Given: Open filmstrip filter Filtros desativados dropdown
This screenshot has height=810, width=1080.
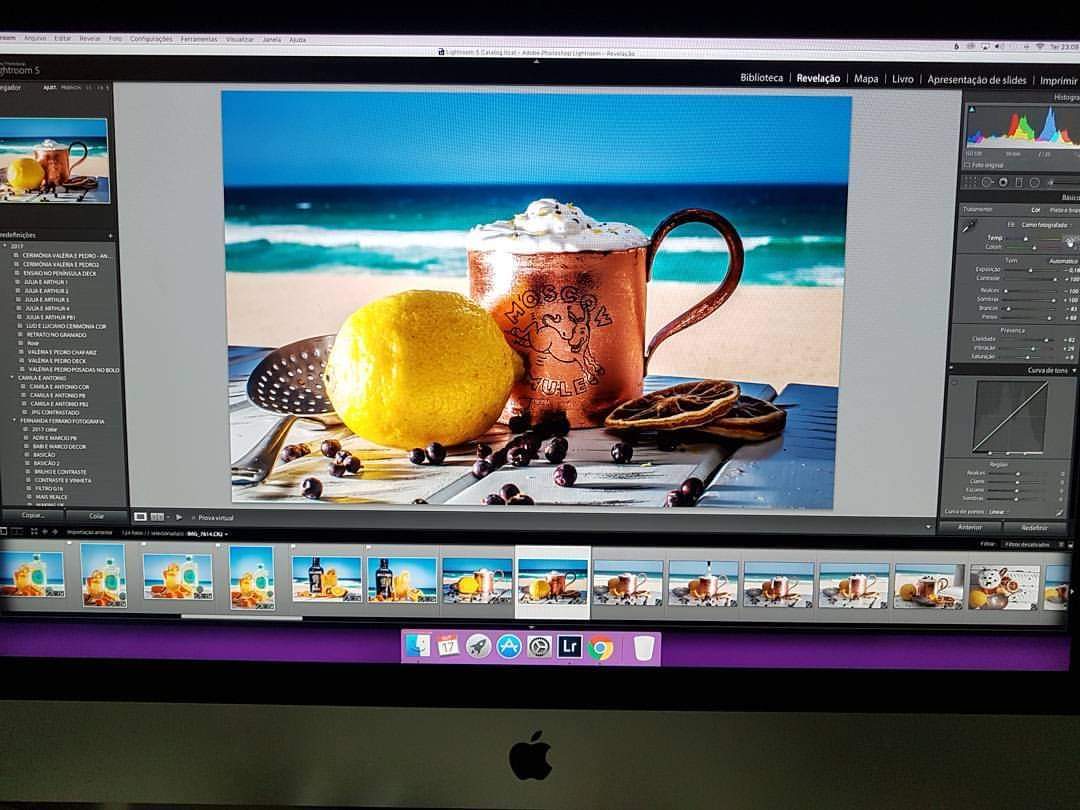Looking at the screenshot, I should coord(1027,544).
